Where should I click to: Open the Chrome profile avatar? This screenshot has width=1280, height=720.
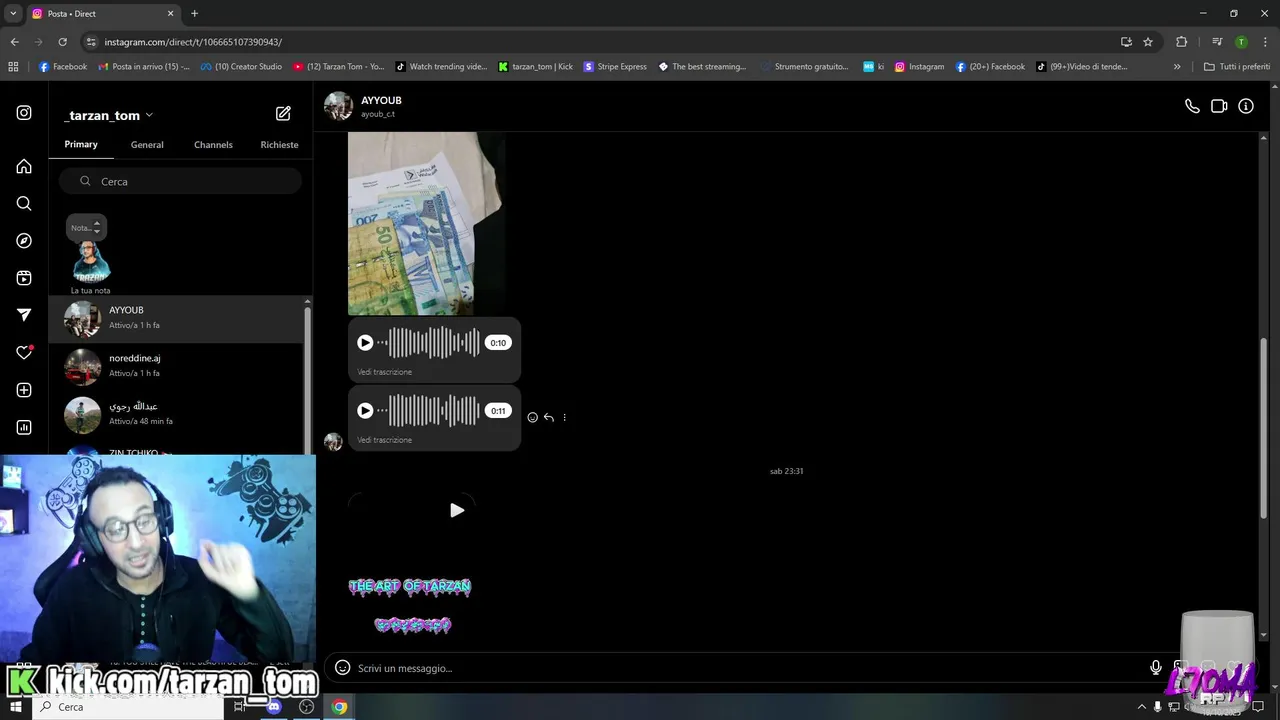(x=1241, y=42)
